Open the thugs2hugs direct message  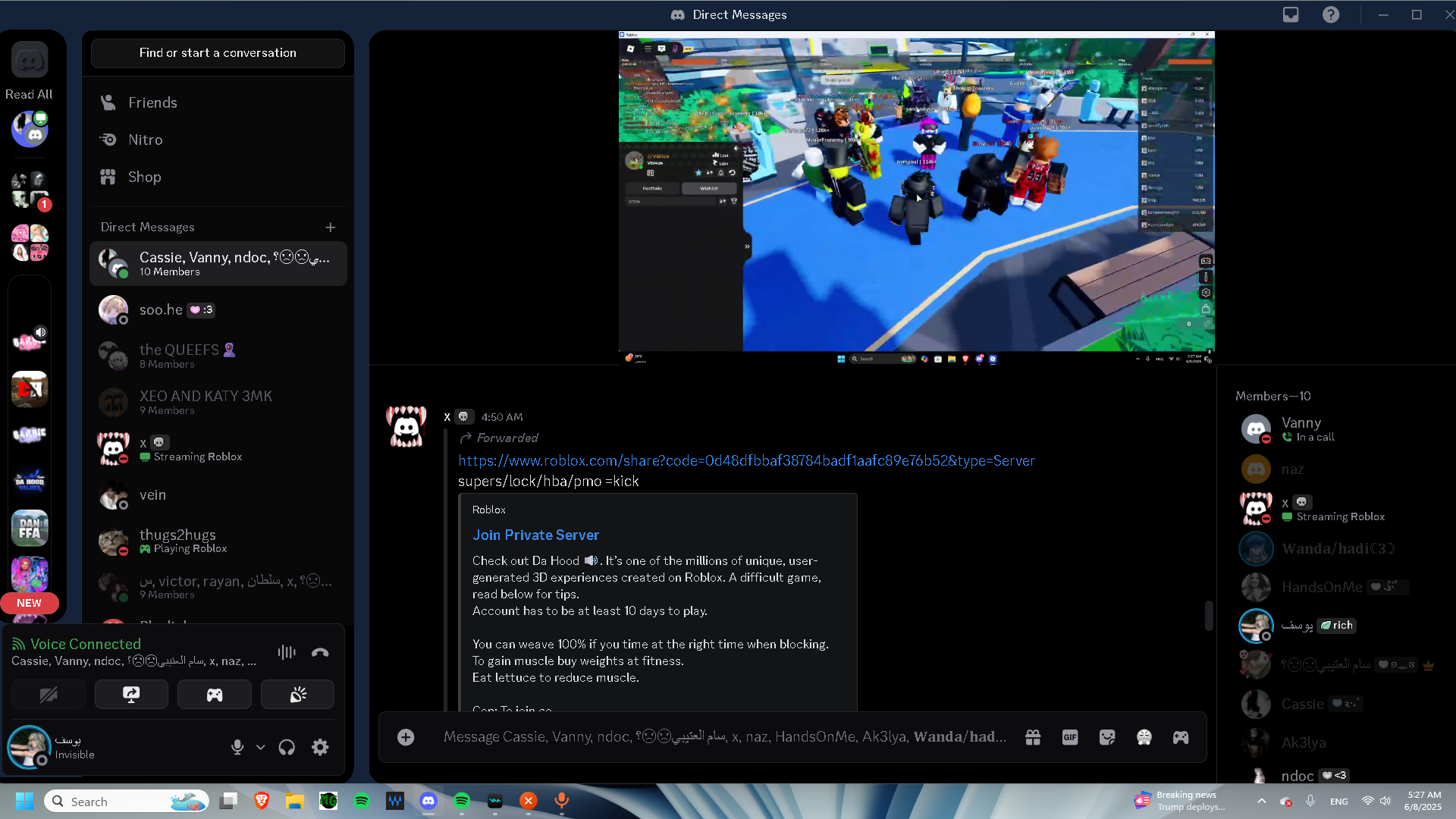pos(218,541)
